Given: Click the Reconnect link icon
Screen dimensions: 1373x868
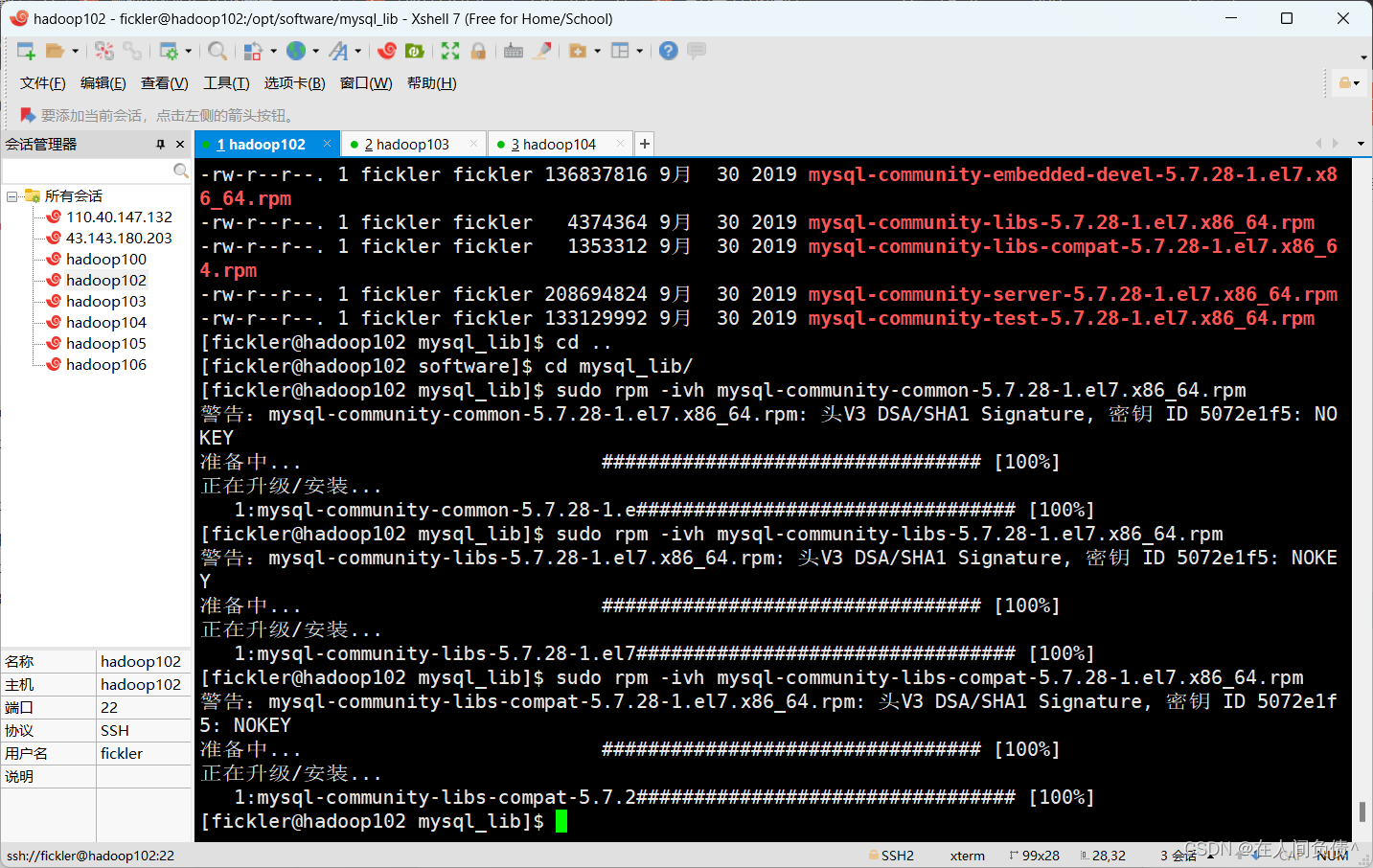Looking at the screenshot, I should pyautogui.click(x=132, y=51).
